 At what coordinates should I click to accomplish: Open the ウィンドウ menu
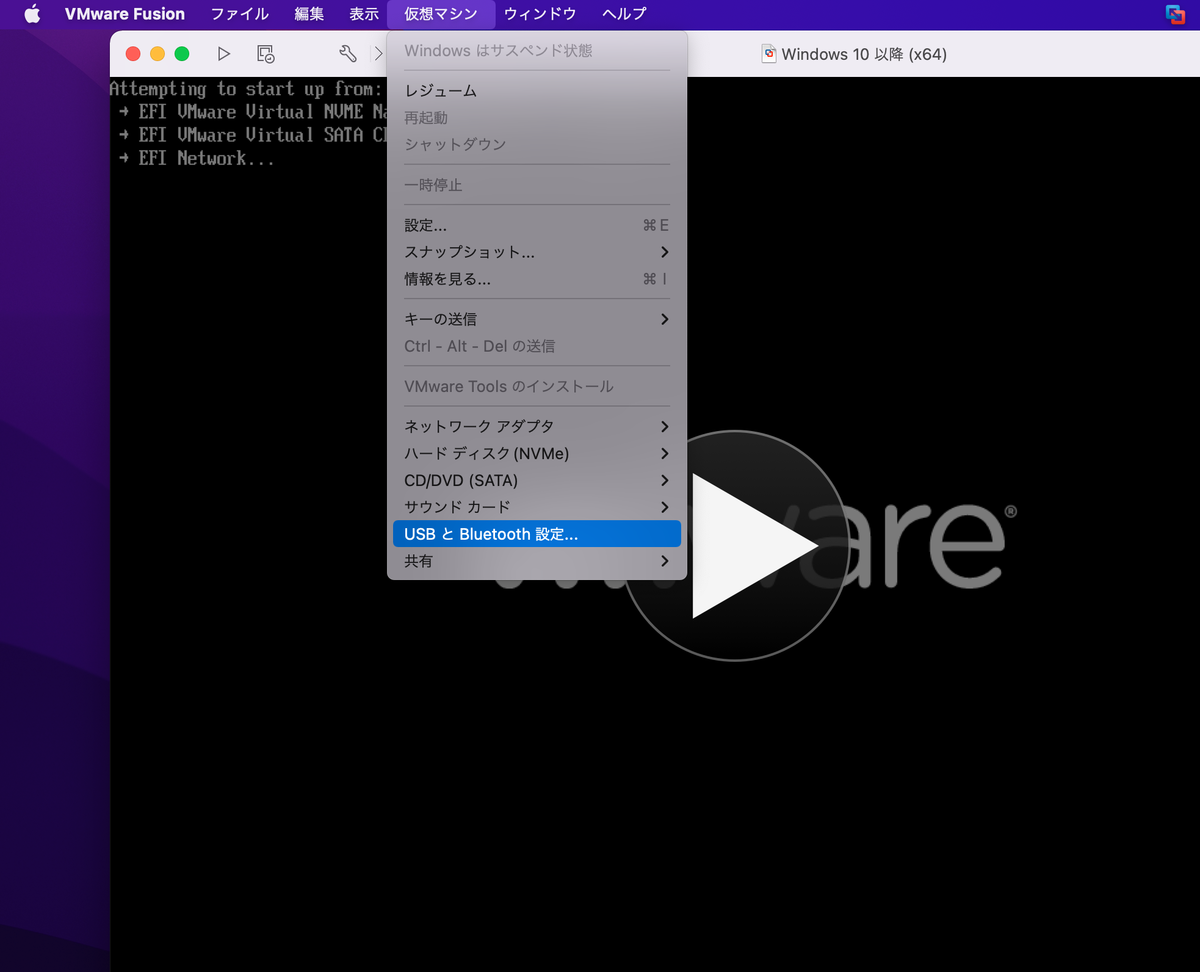(540, 14)
